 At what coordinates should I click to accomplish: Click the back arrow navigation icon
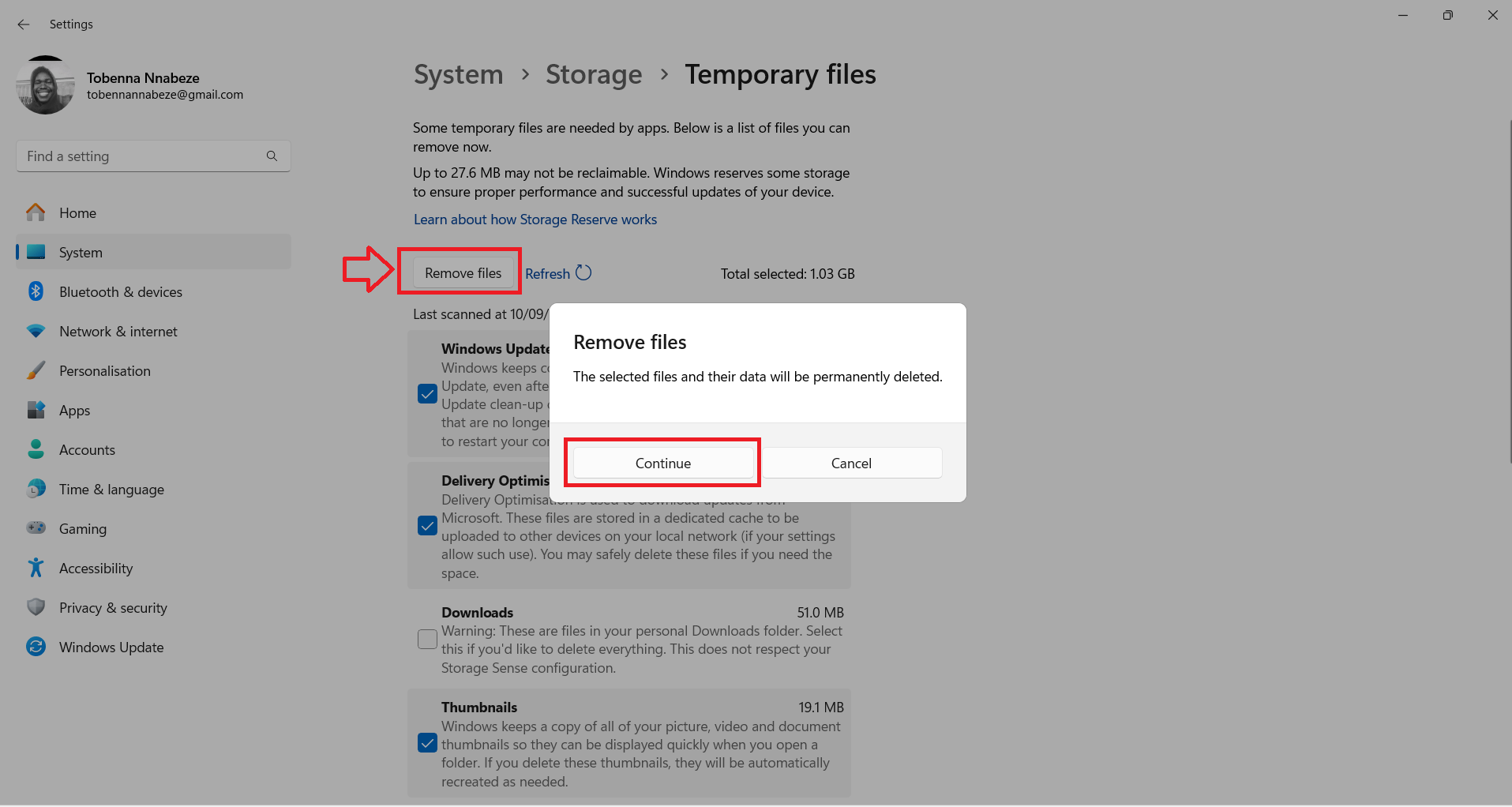23,24
